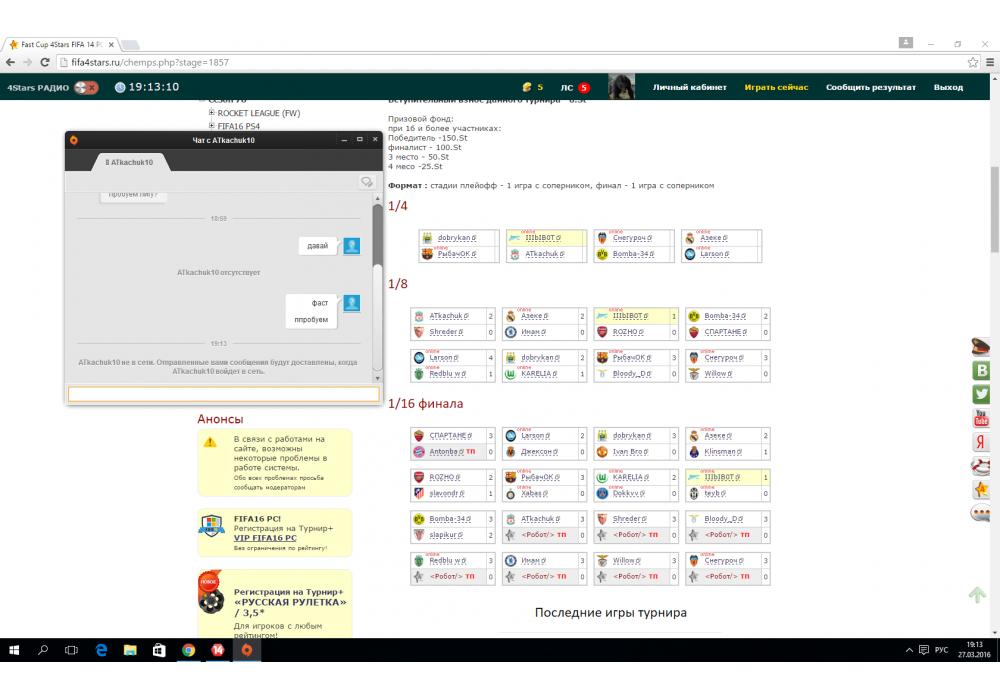Click the chat window scrollbar
Image resolution: width=1000 pixels, height=700 pixels.
coord(377,290)
